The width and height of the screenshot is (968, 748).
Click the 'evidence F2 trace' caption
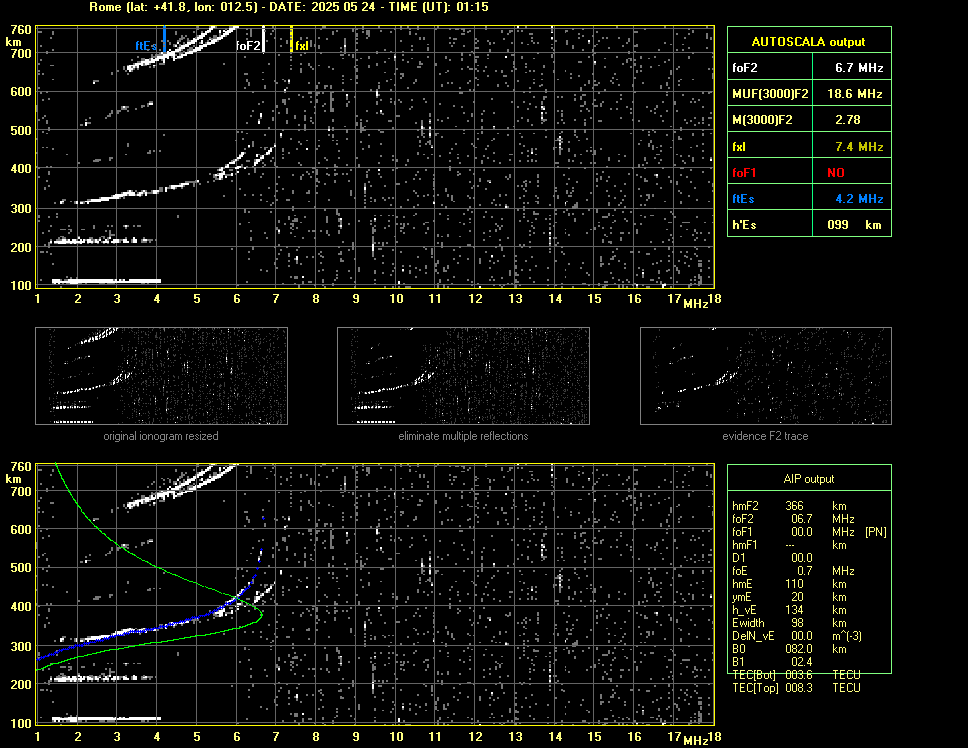[x=766, y=436]
